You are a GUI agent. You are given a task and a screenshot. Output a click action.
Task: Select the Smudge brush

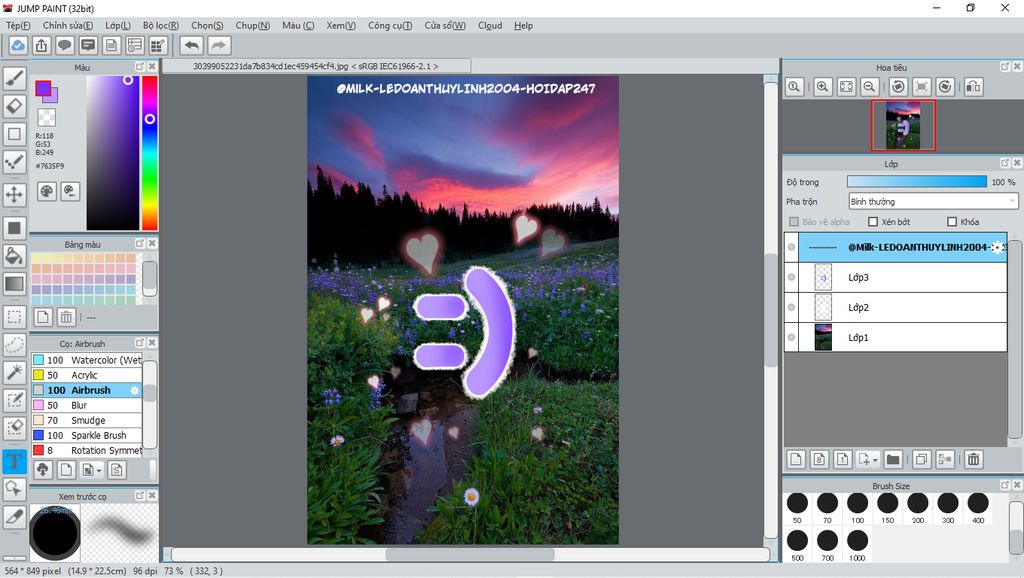tap(87, 420)
